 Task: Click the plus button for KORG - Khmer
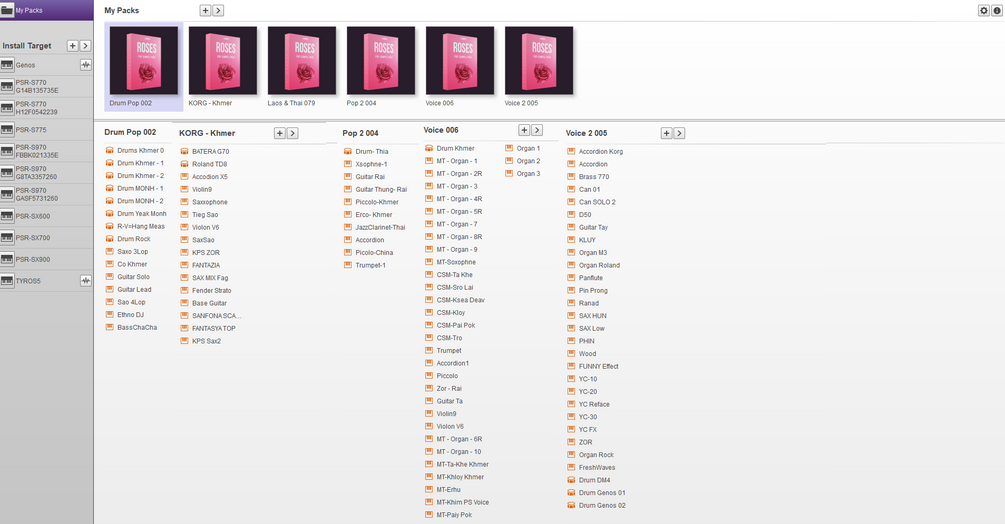[279, 133]
